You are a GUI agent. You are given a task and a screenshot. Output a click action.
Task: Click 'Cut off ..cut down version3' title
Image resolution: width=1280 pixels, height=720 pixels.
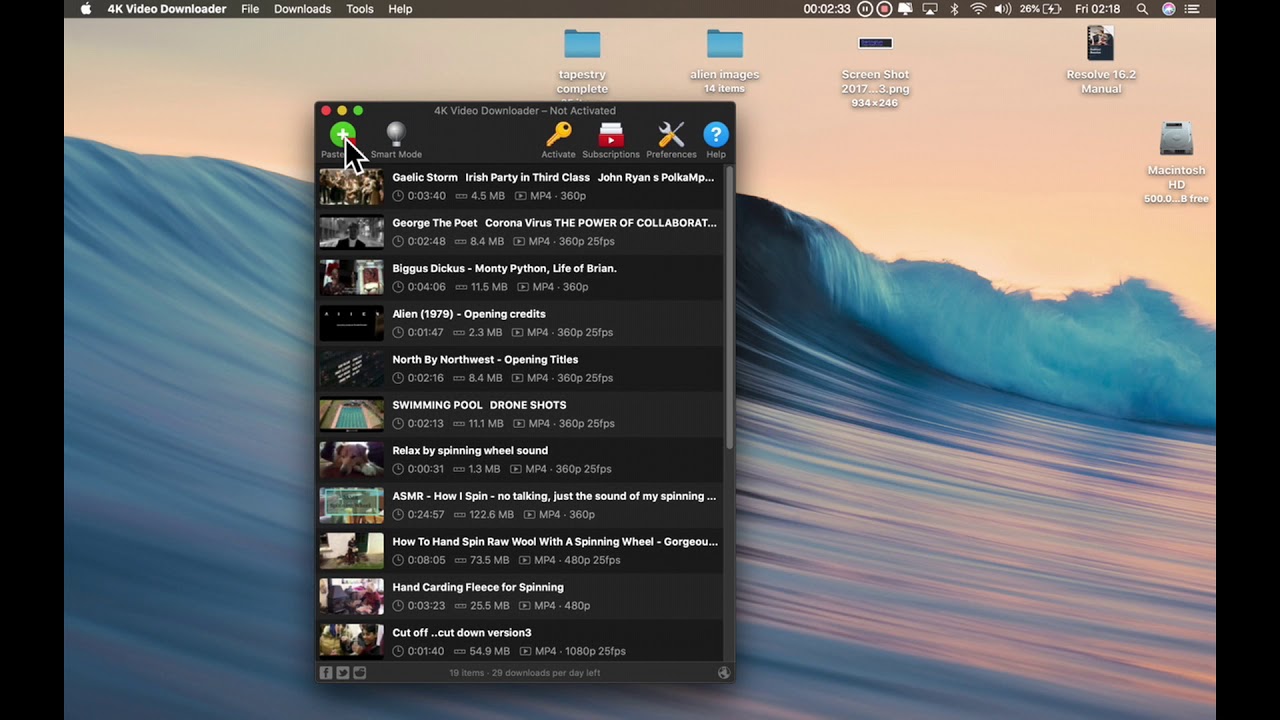pos(462,633)
